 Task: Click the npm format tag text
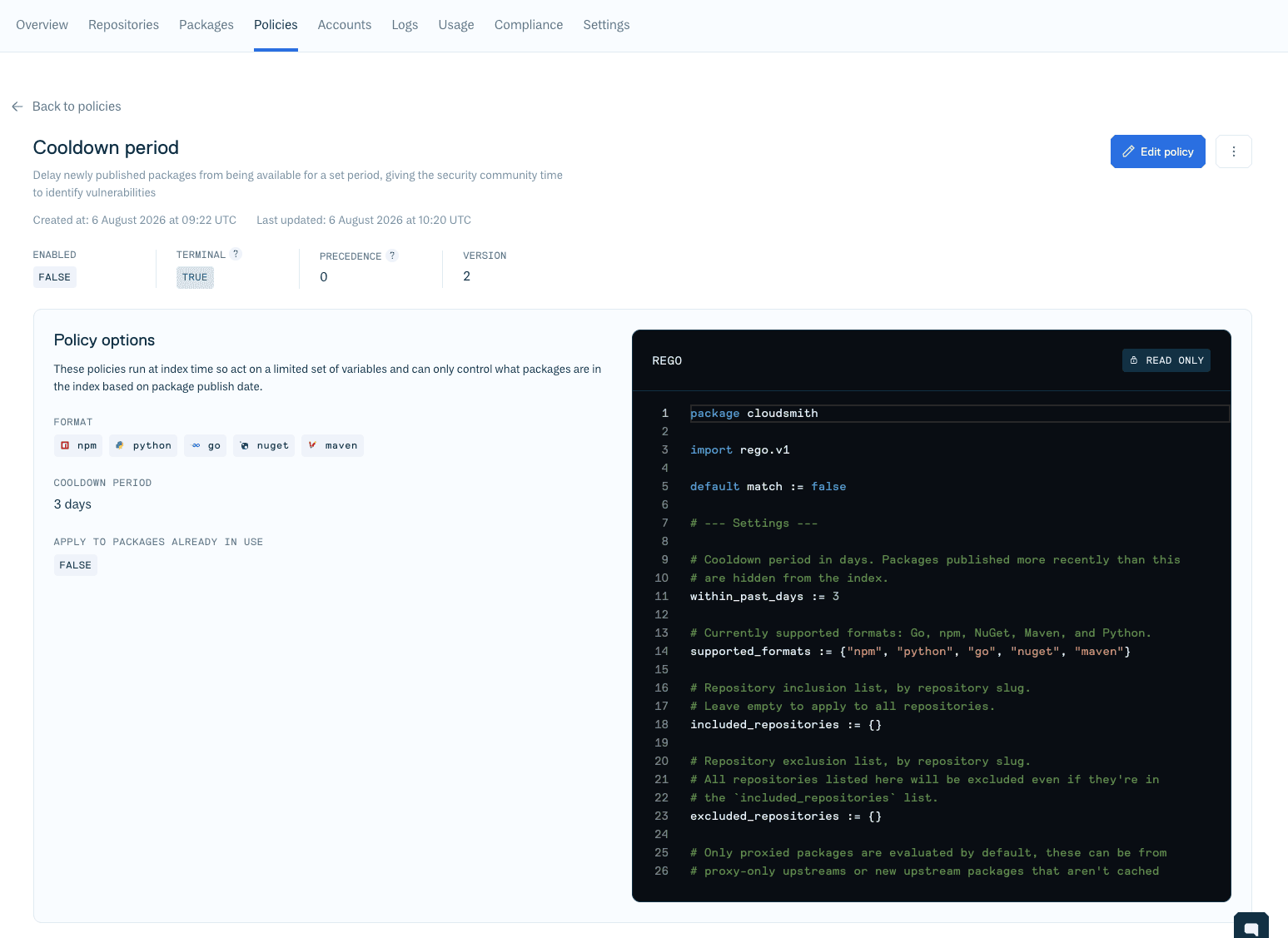pos(87,445)
